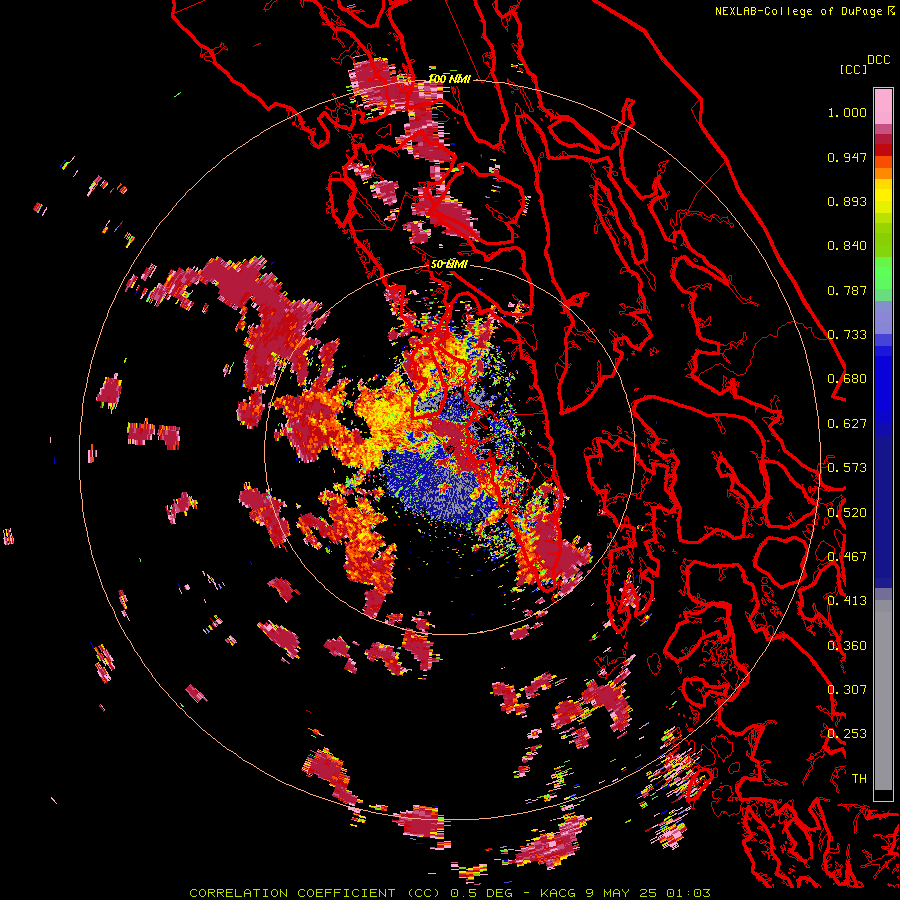
Task: Pick the light pink top color bar segment
Action: 883,106
